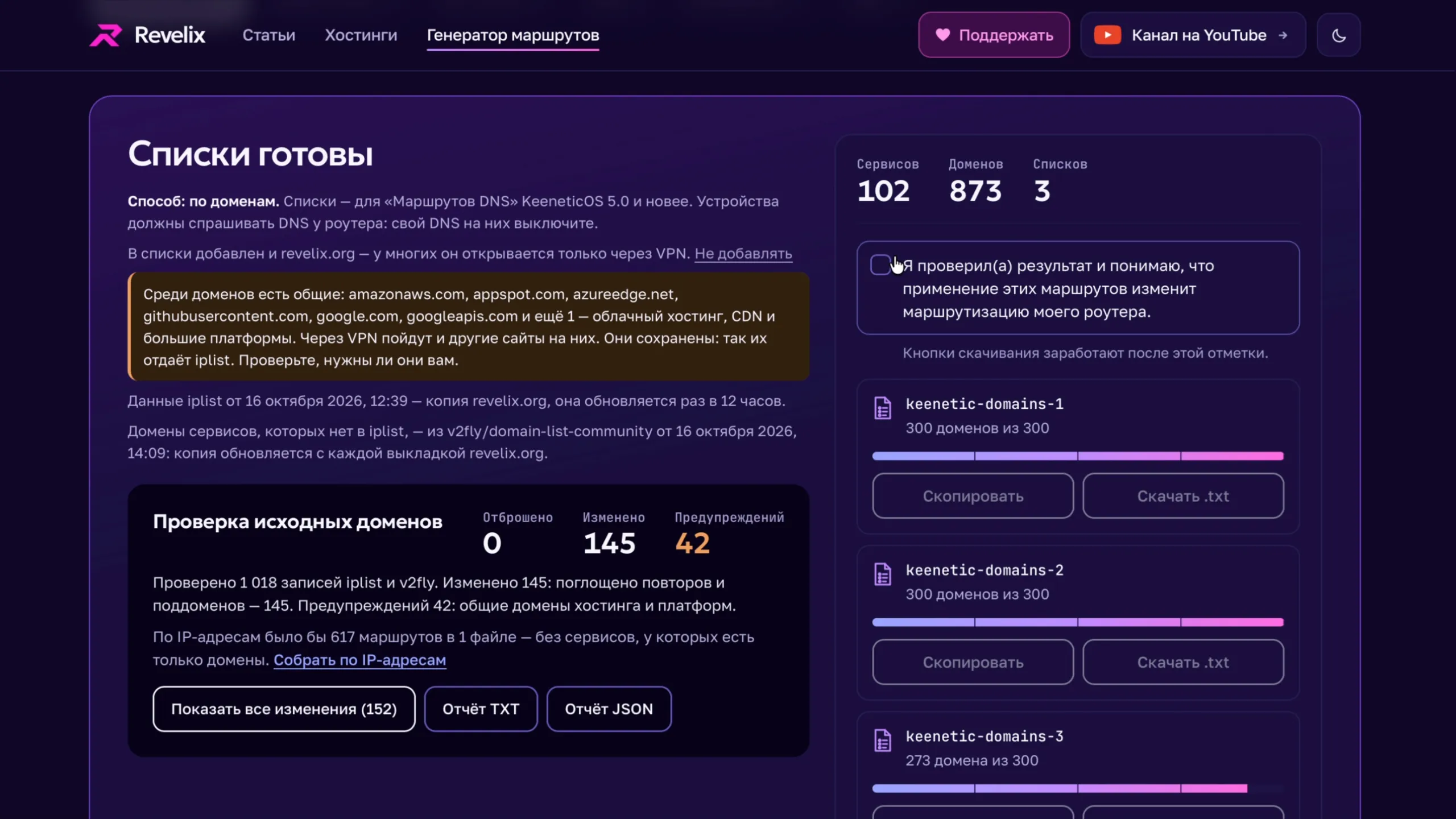Click the Не добавлять link

coord(743,254)
